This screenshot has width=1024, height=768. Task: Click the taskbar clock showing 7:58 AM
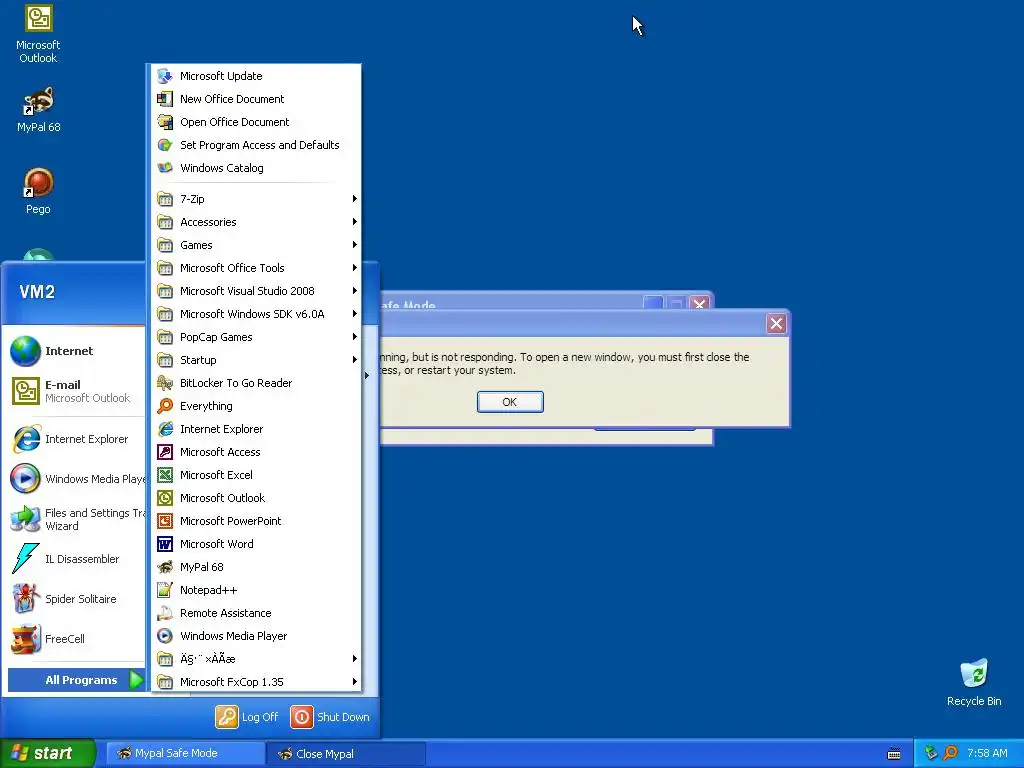[x=987, y=753]
